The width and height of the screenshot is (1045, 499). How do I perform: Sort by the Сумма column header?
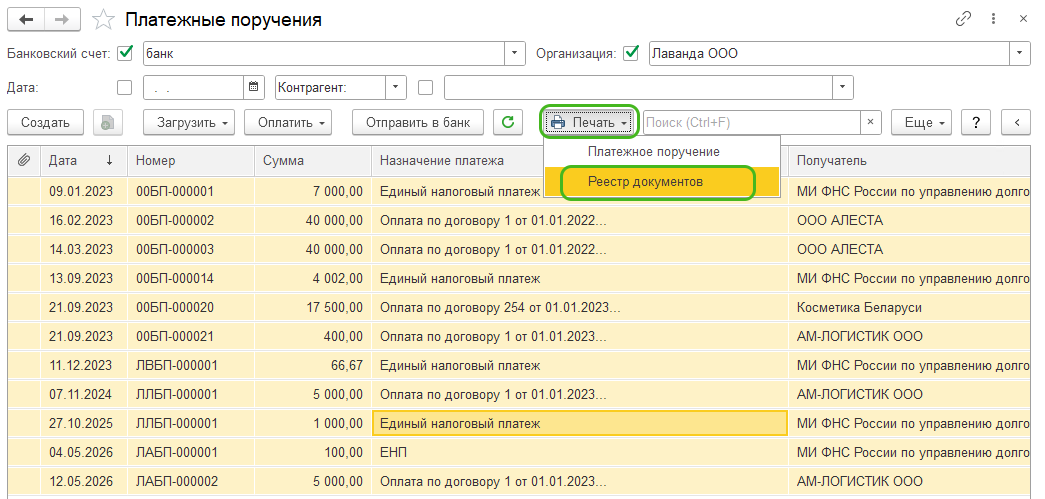click(x=313, y=161)
